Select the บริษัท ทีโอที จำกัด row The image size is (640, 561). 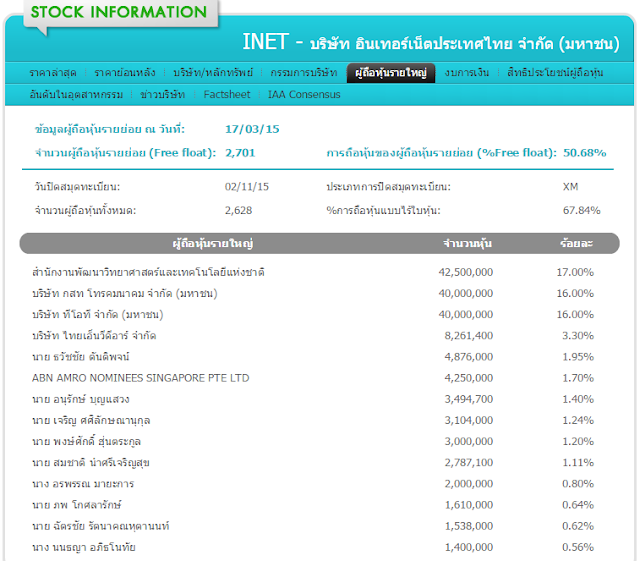coord(313,315)
